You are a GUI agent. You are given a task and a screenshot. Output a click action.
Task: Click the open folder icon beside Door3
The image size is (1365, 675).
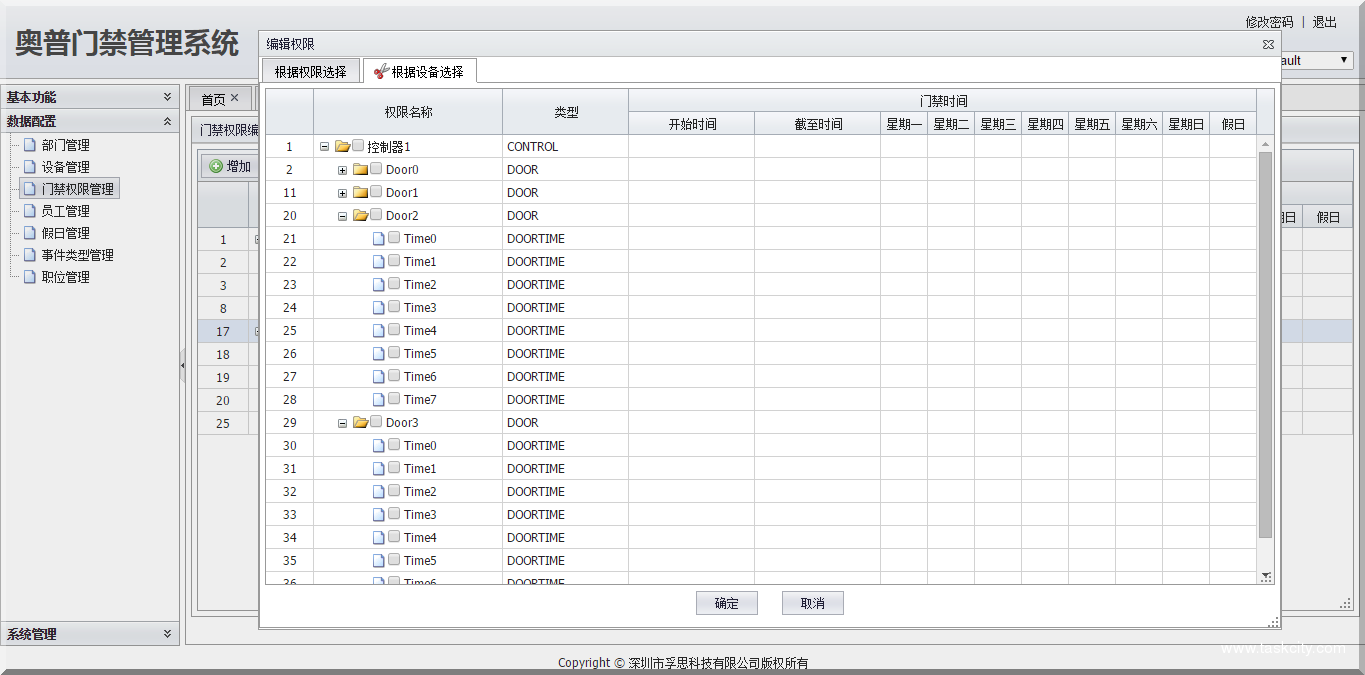coord(360,423)
